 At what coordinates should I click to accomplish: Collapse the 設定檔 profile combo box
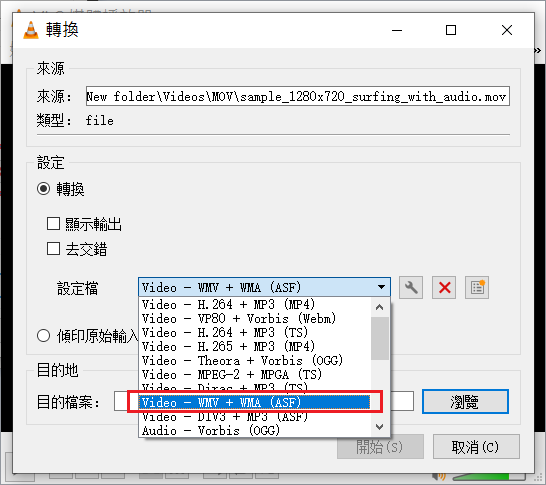pyautogui.click(x=264, y=287)
